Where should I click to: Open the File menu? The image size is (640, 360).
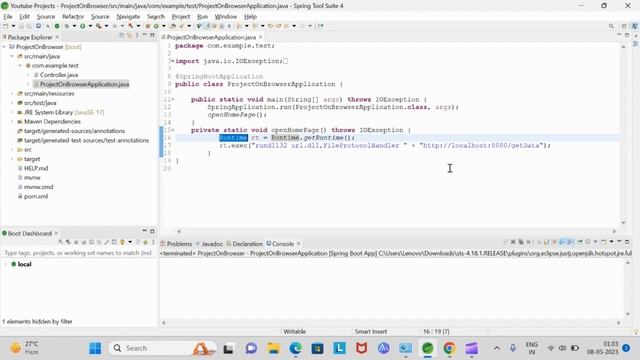8,17
